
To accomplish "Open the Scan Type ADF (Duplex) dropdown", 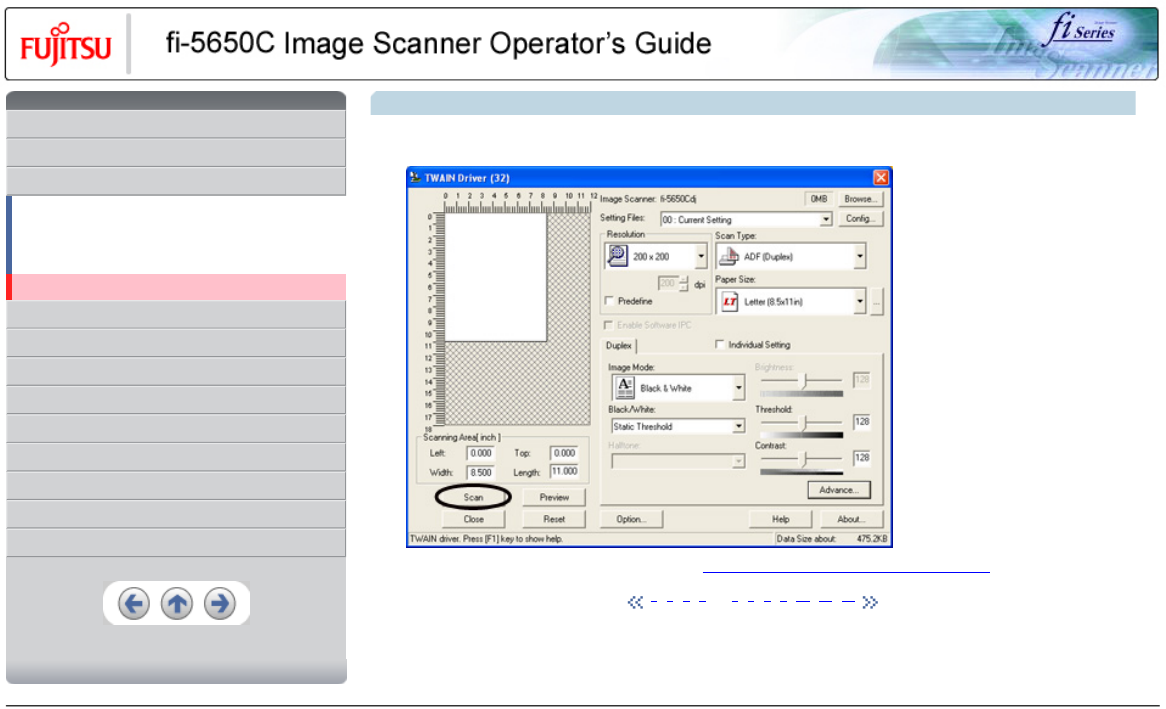I will tap(860, 257).
